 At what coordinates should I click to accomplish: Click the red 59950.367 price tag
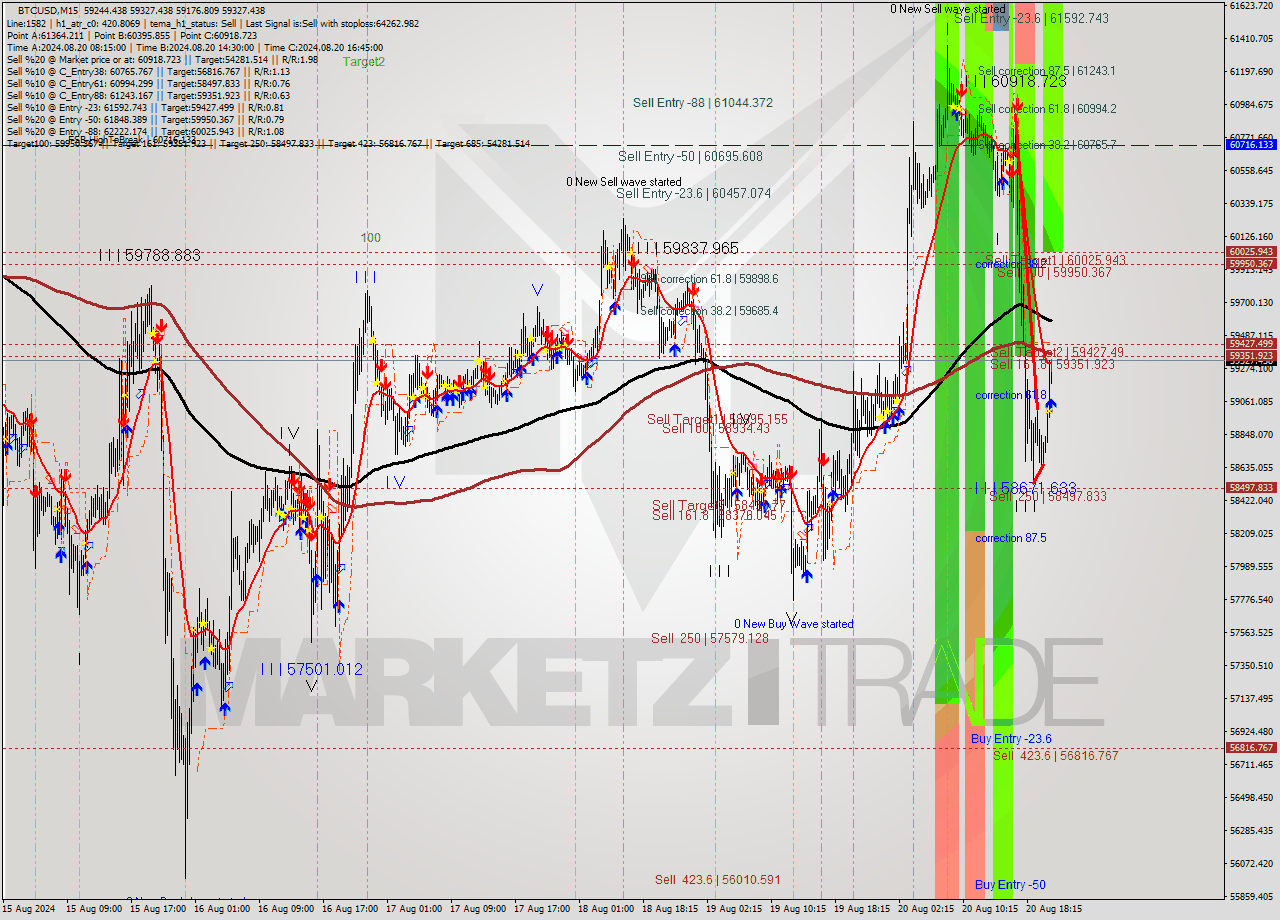click(x=1251, y=263)
